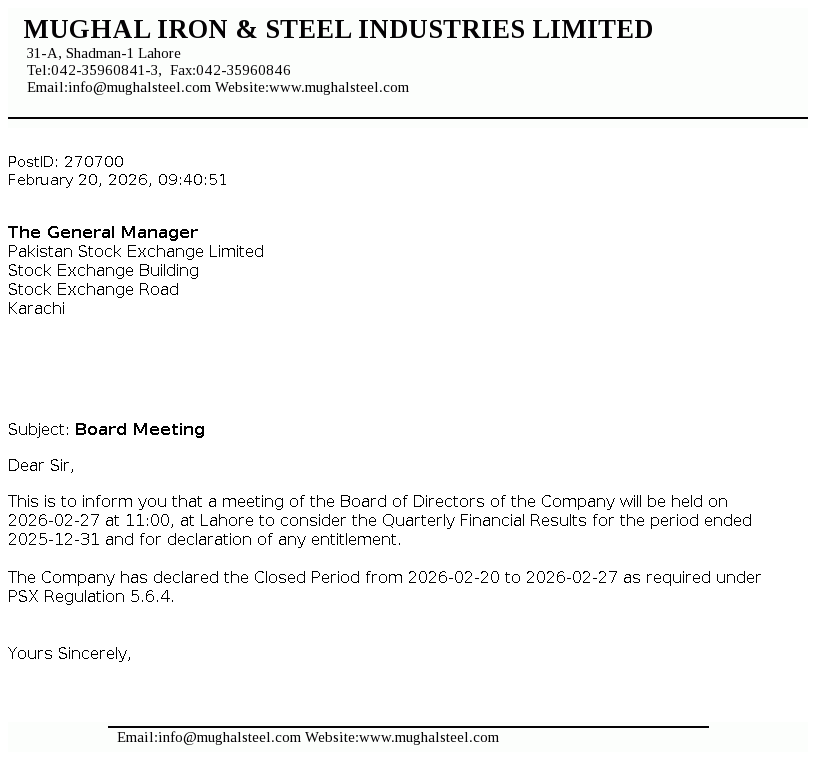Click the "Stock Exchange Building" address line

[x=103, y=270]
